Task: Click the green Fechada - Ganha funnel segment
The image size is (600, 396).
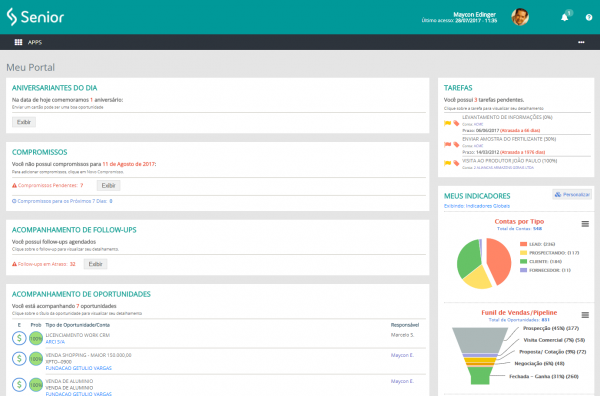Action: click(x=480, y=376)
